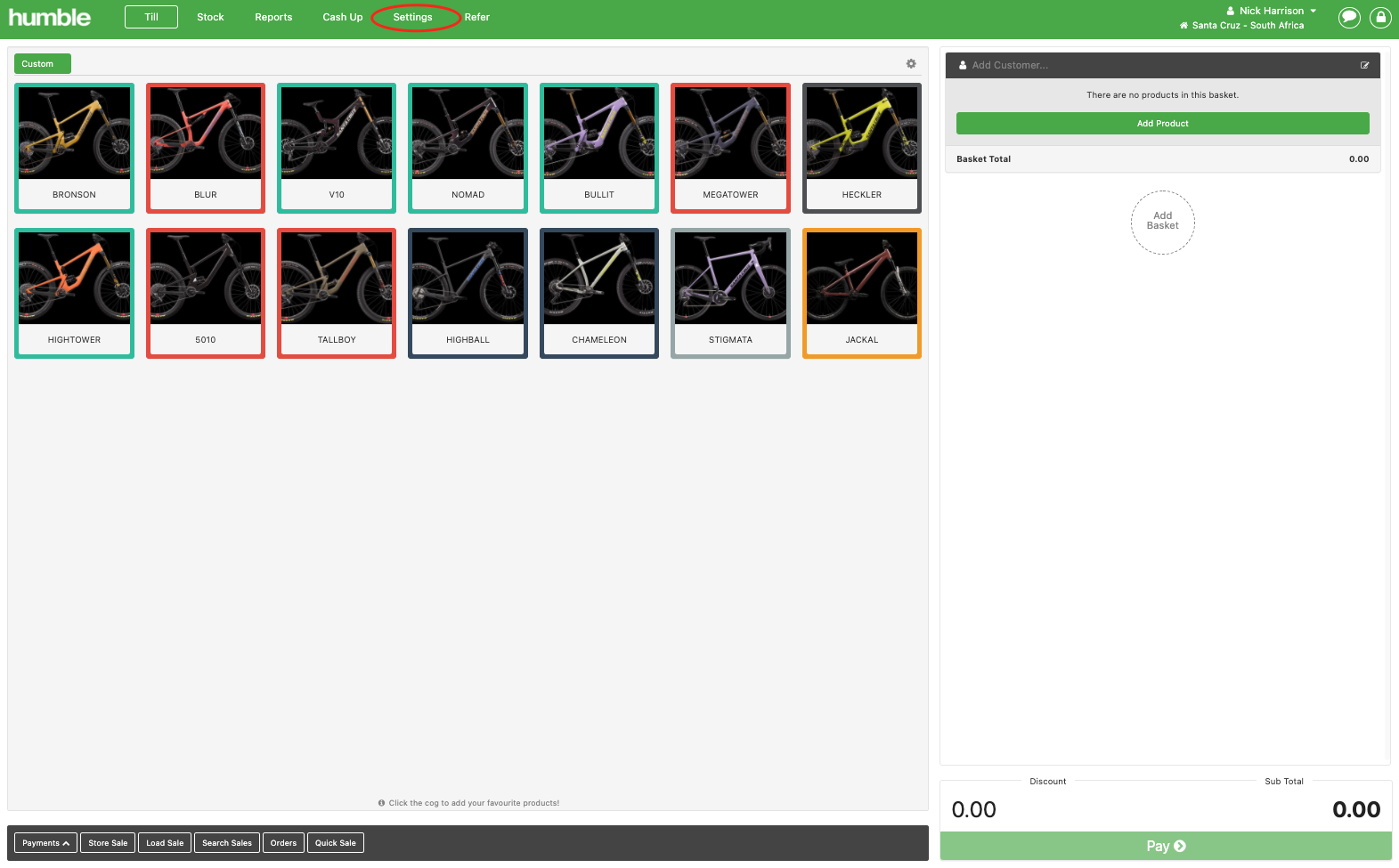Viewport: 1399px width, 868px height.
Task: Add the HIGHTOWER bike tile
Action: point(74,294)
